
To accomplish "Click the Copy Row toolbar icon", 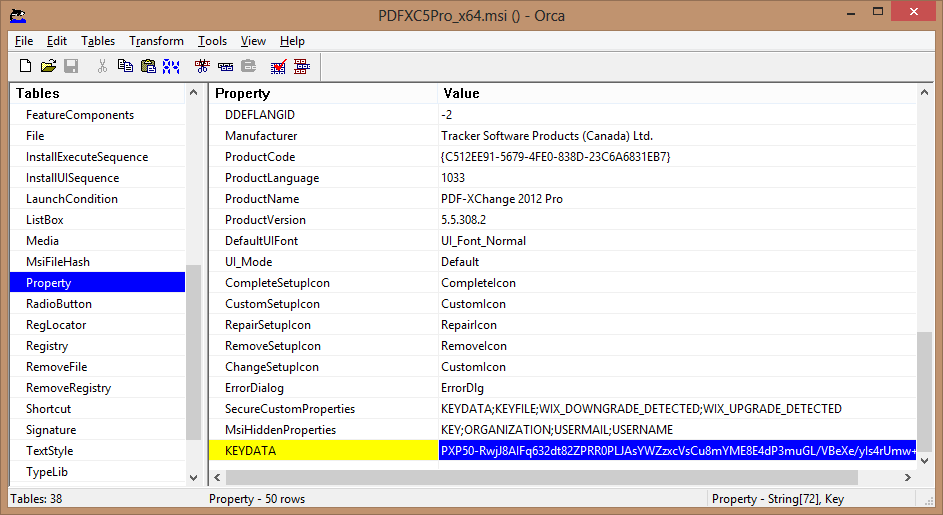I will [x=226, y=66].
